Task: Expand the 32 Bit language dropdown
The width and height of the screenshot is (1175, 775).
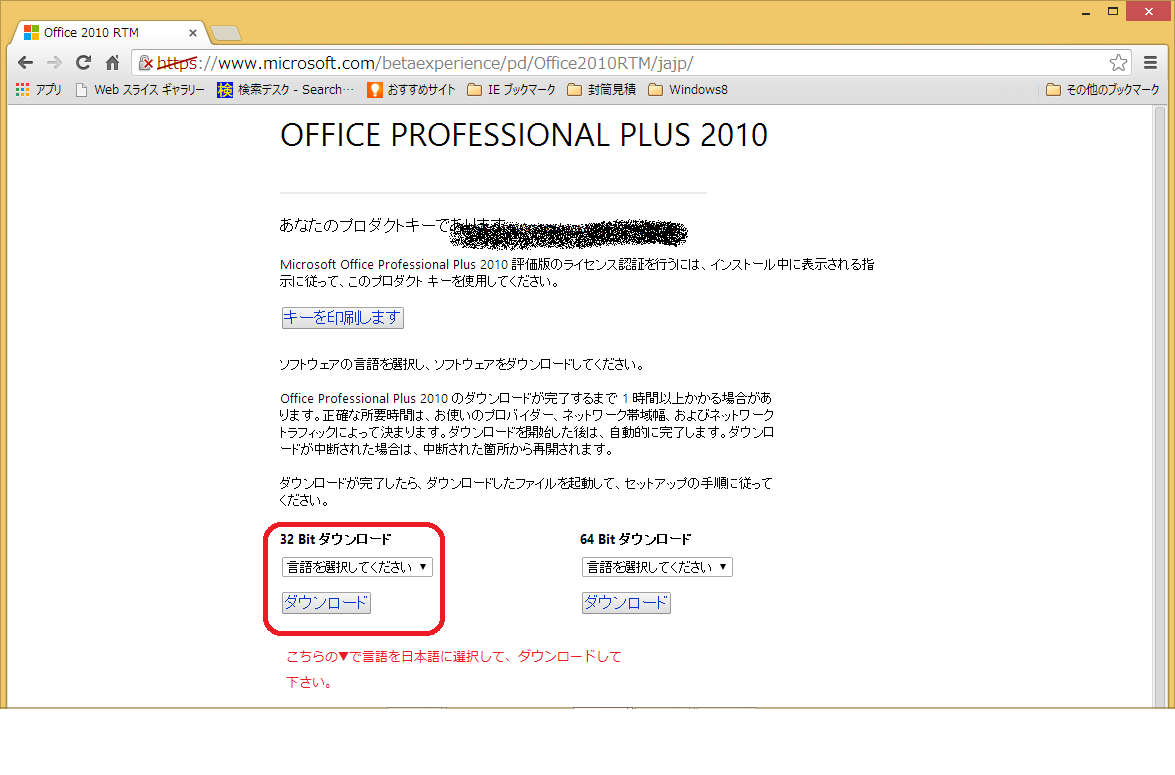Action: point(356,567)
